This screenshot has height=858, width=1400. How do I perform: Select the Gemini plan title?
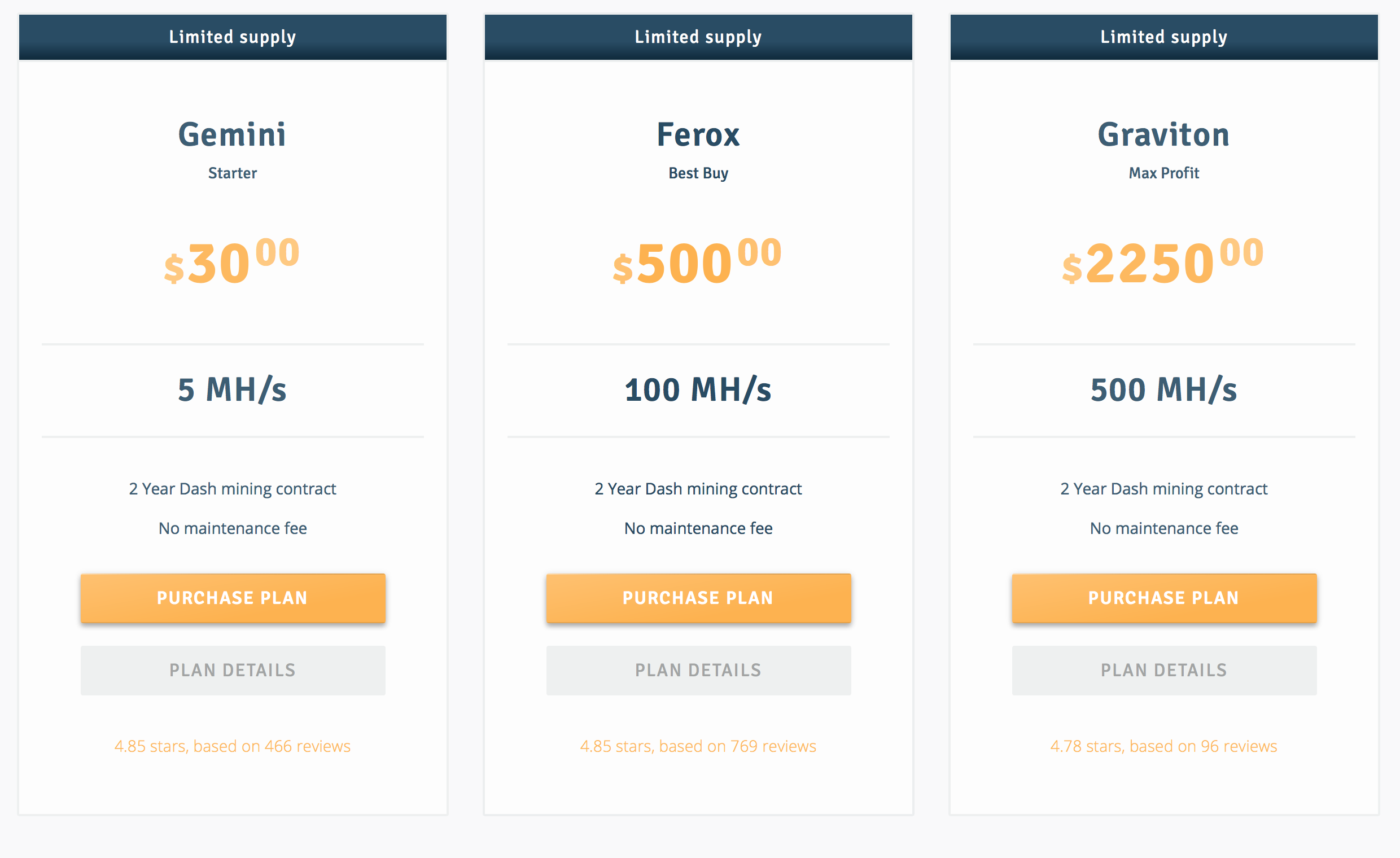point(233,135)
